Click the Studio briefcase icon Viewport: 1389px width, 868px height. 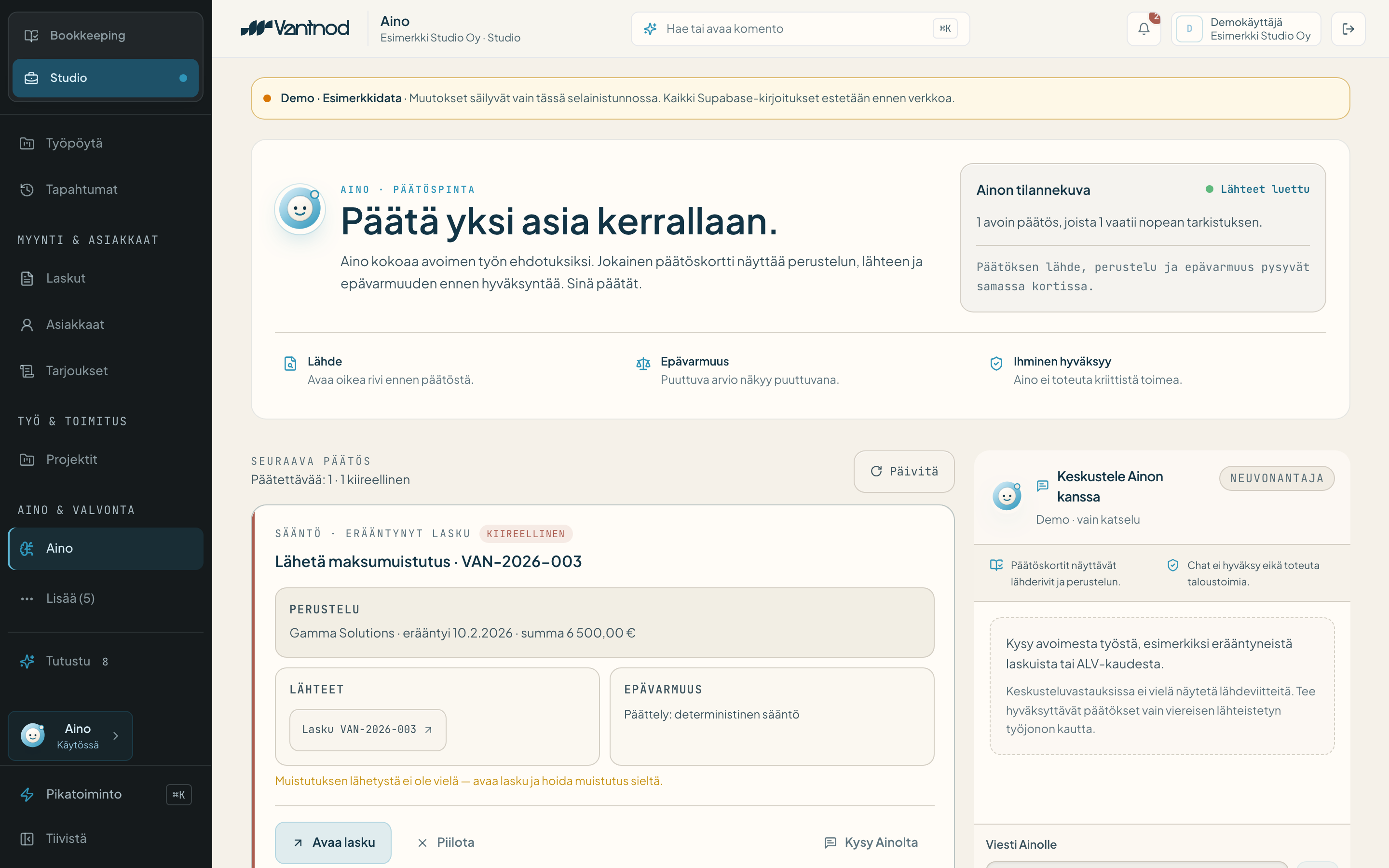click(x=31, y=78)
